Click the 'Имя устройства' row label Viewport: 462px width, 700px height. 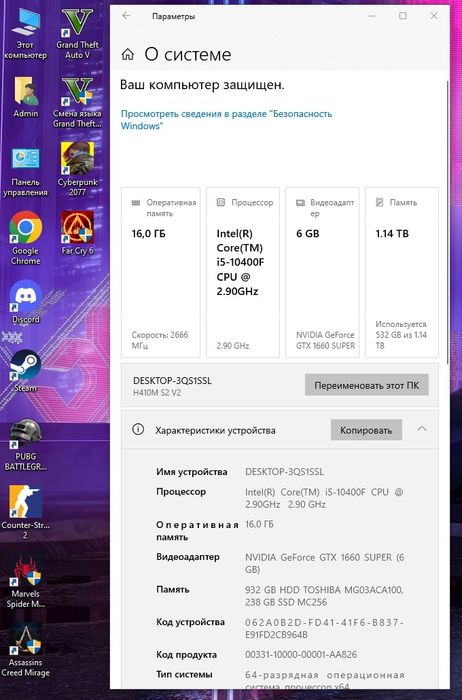[191, 472]
